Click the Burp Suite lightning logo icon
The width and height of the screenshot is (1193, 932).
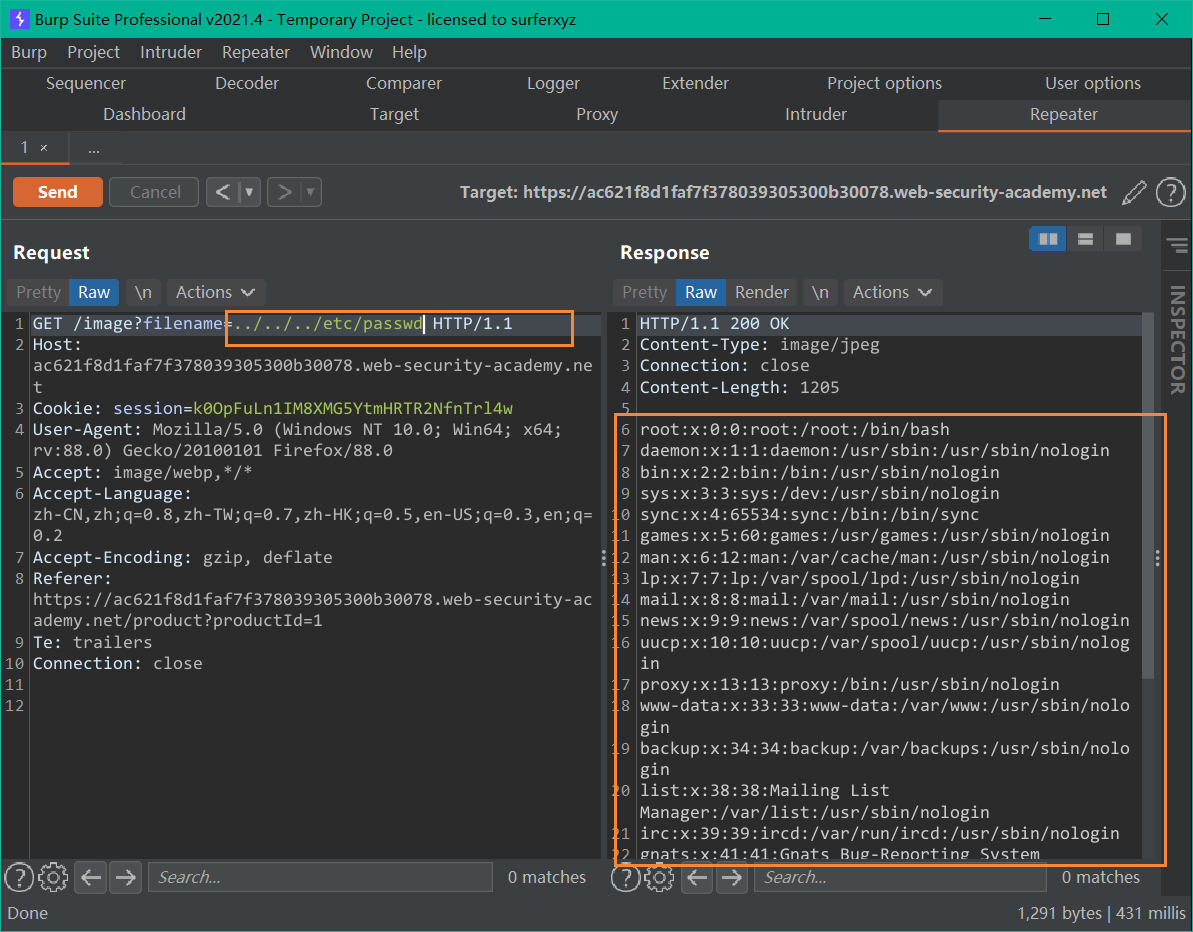pos(18,19)
